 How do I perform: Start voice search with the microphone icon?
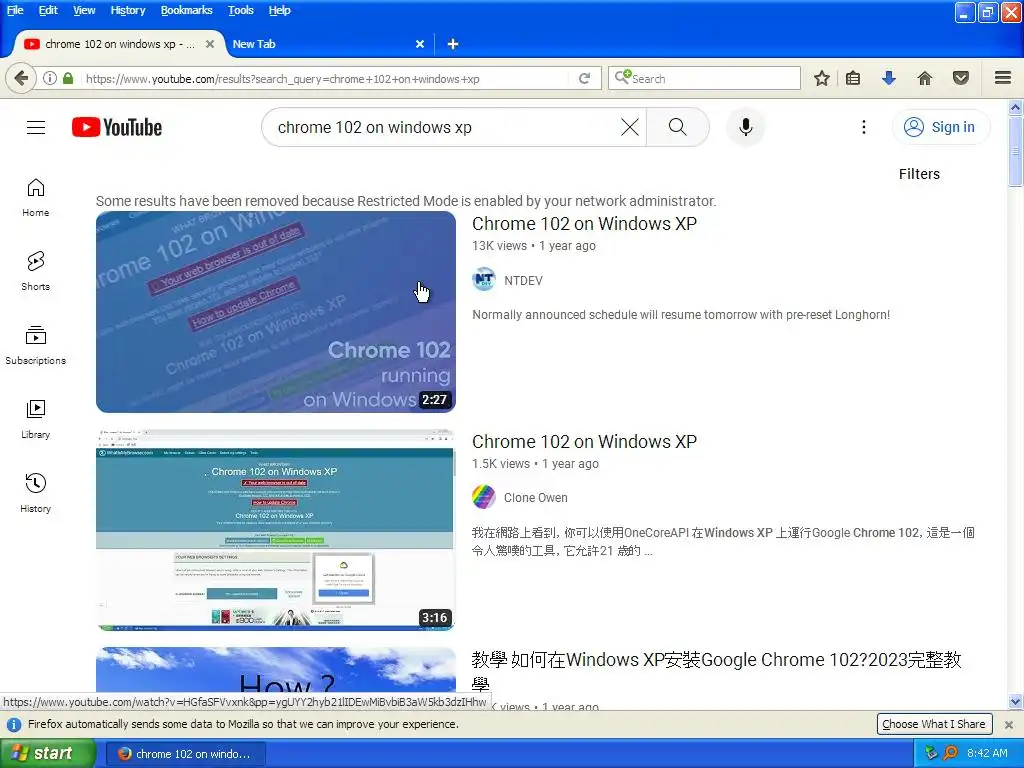click(745, 127)
